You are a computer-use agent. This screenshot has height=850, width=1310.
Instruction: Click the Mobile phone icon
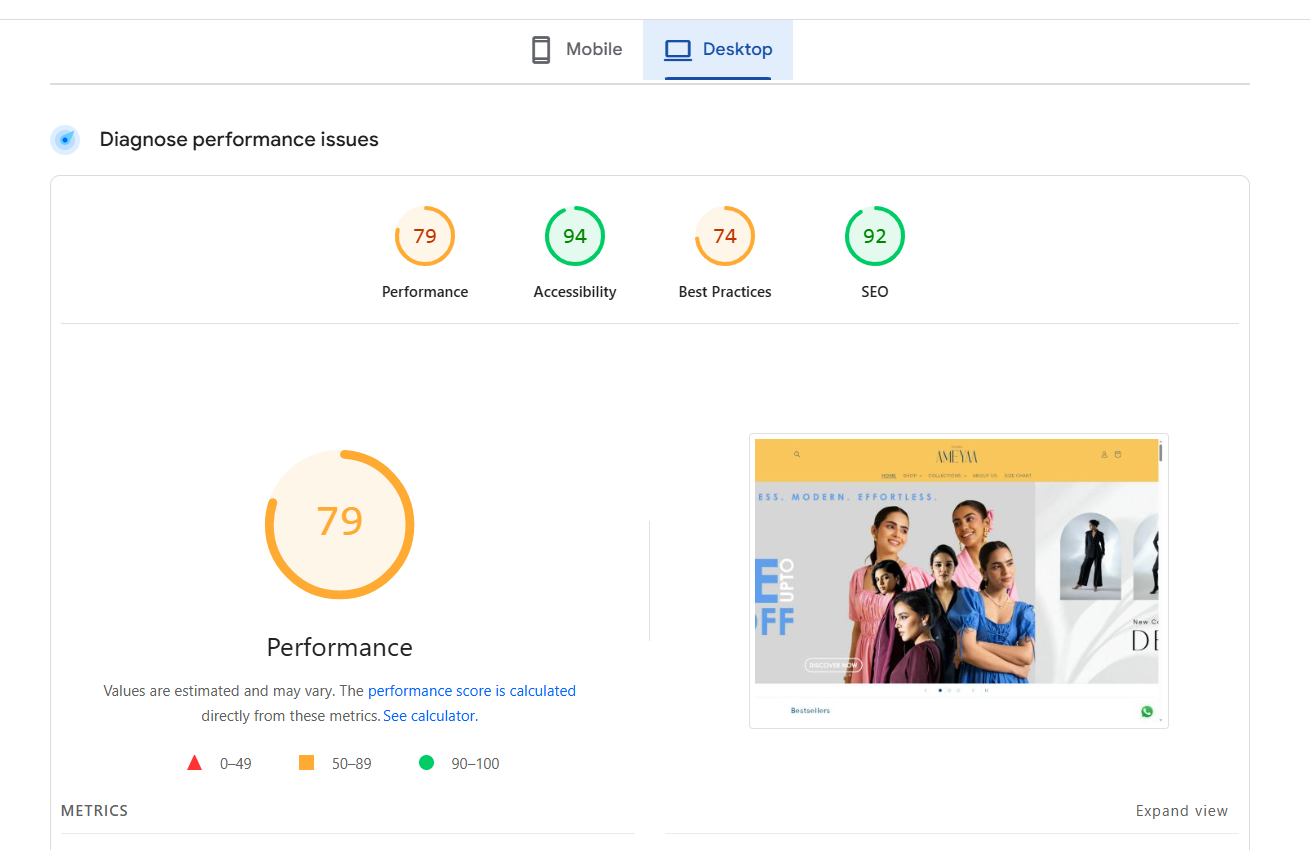coord(541,50)
